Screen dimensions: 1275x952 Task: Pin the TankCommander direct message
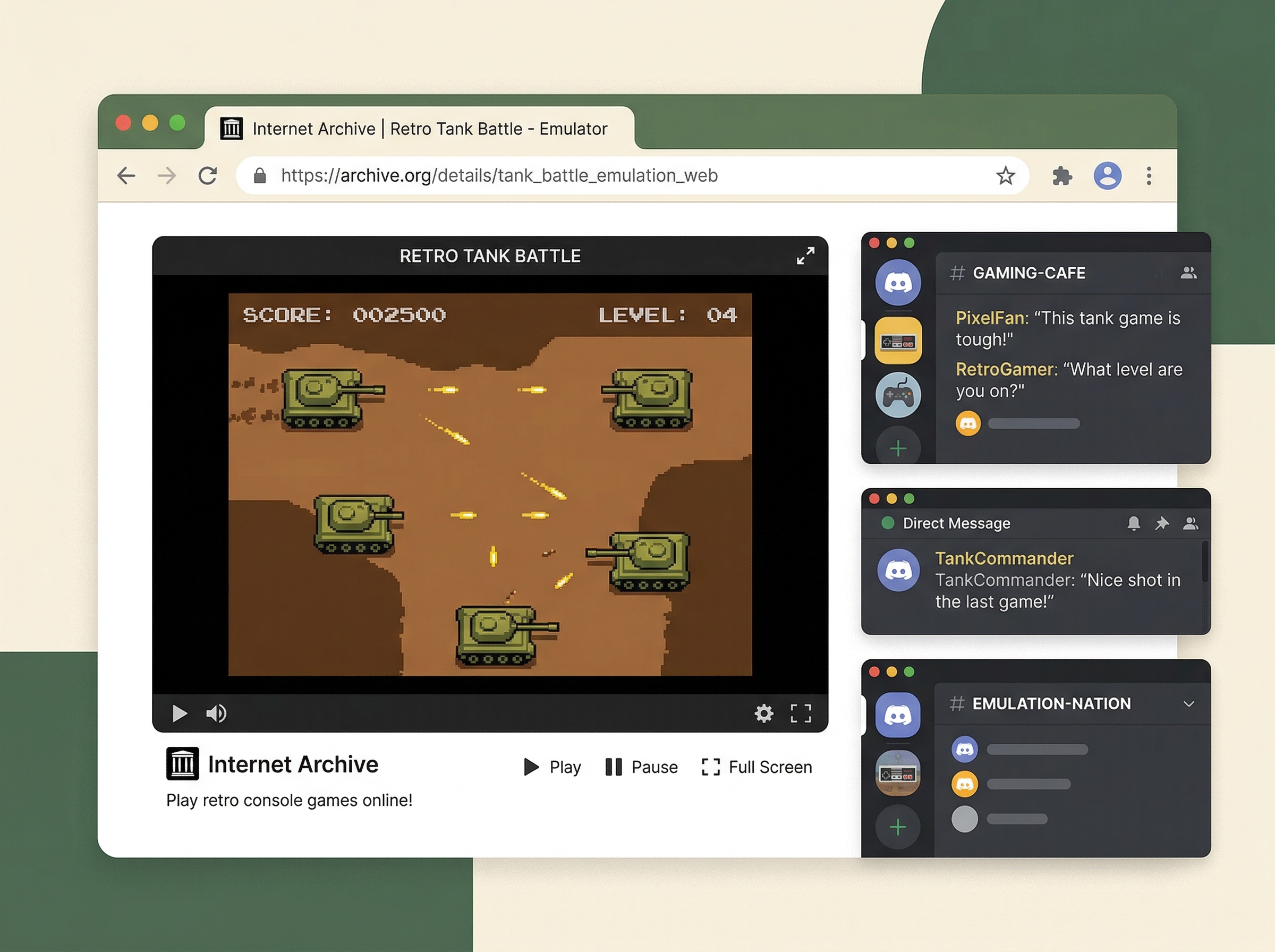coord(1162,523)
